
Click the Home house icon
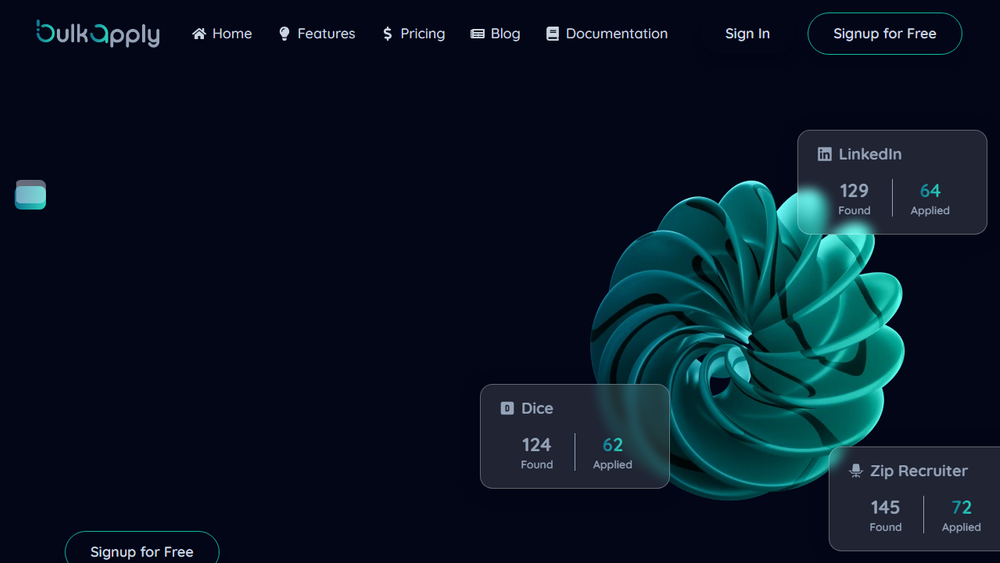(199, 34)
